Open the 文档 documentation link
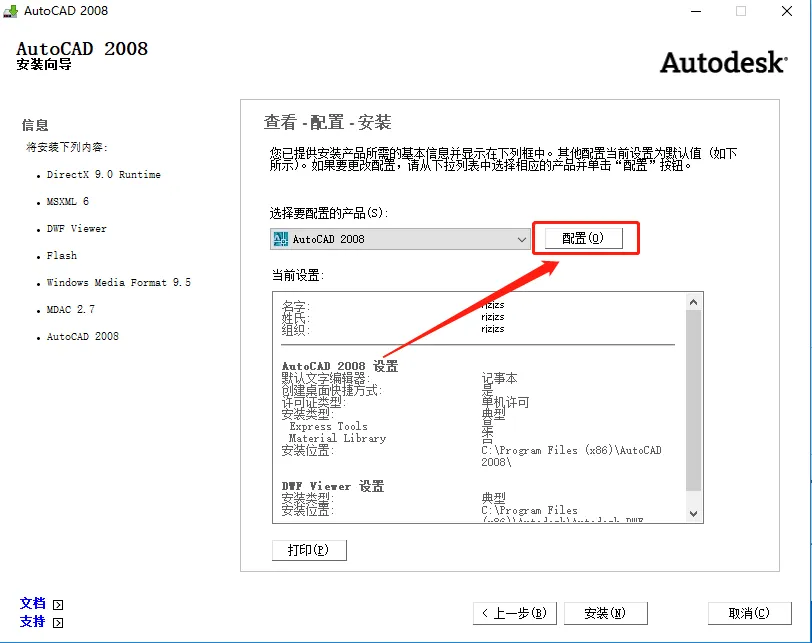This screenshot has width=812, height=643. 33,603
